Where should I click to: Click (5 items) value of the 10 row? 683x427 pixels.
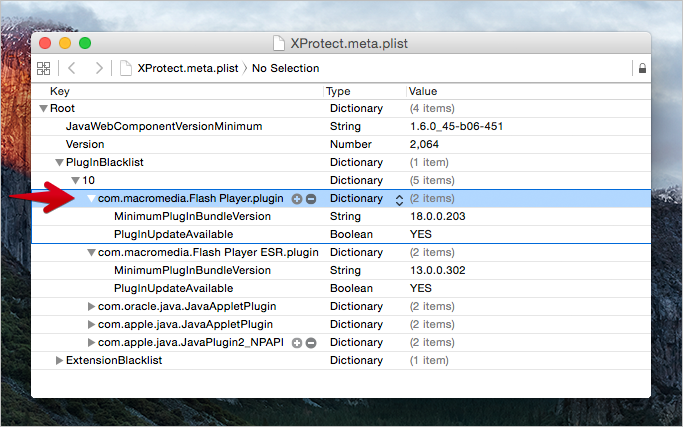[x=432, y=180]
